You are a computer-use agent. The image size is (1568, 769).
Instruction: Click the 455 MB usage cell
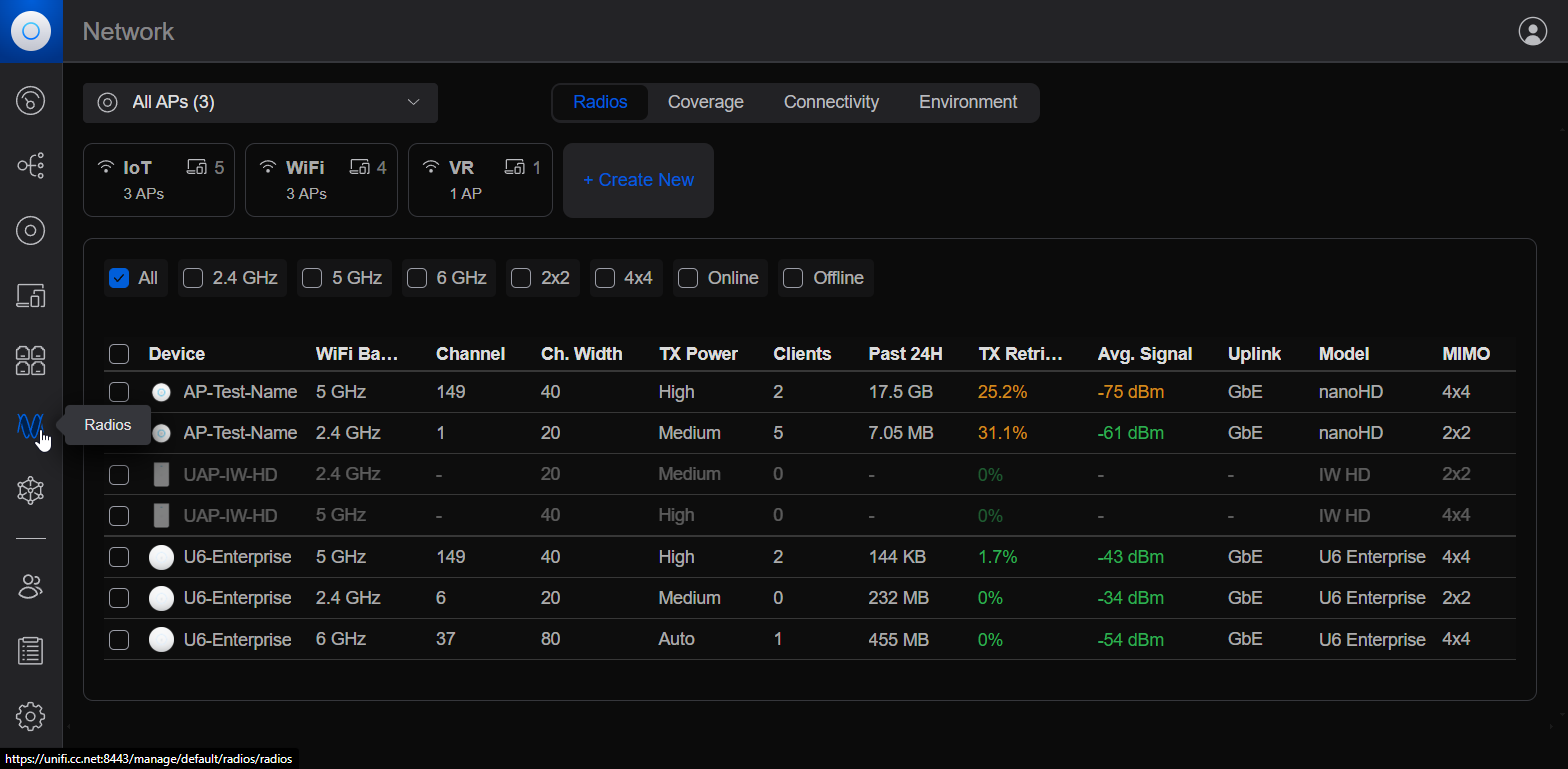[x=899, y=639]
